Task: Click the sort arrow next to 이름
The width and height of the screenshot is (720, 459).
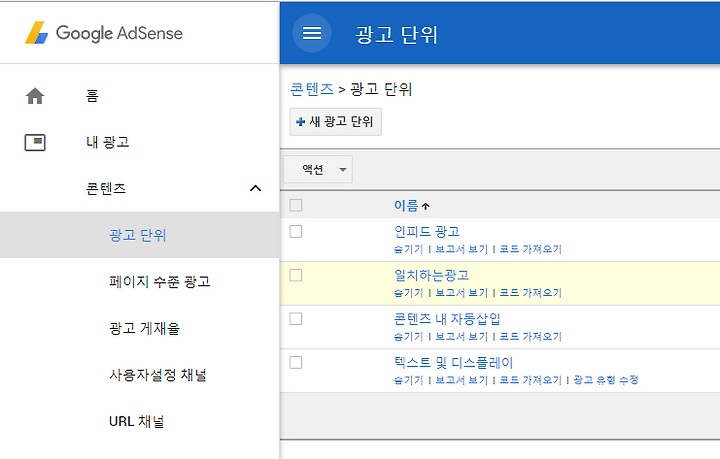Action: pos(426,206)
